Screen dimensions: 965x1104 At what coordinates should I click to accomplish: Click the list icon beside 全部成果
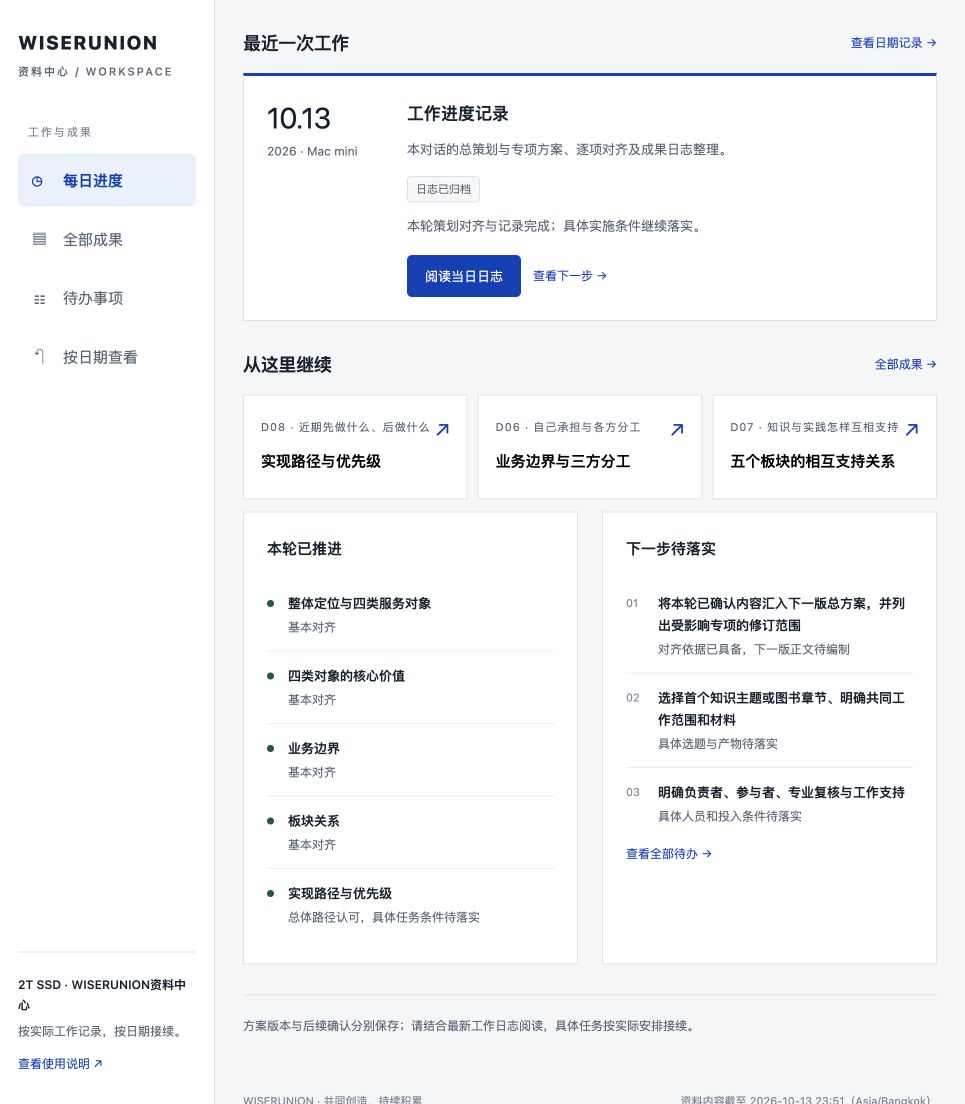39,239
